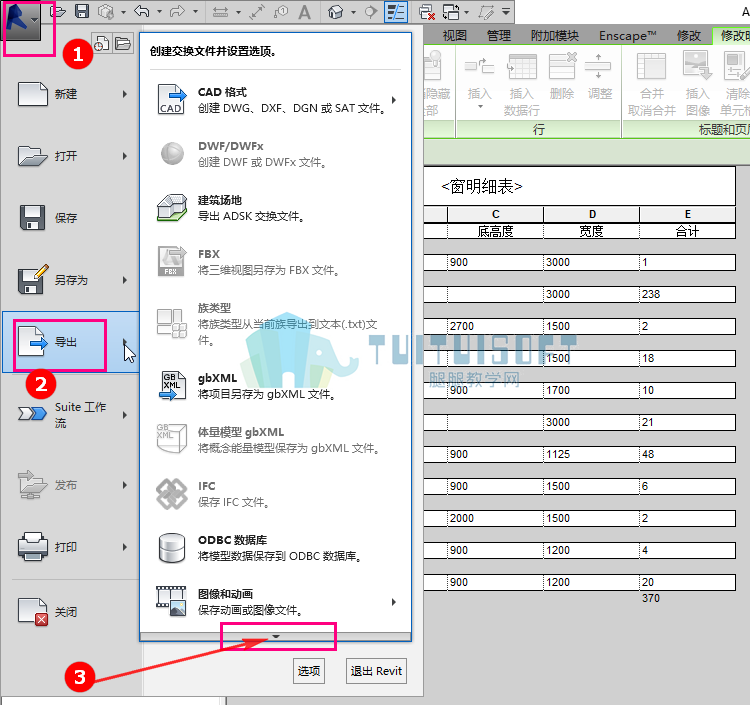Viewport: 750px width, 705px height.
Task: Click the Open folder icon in quick access toolbar
Action: click(x=58, y=11)
